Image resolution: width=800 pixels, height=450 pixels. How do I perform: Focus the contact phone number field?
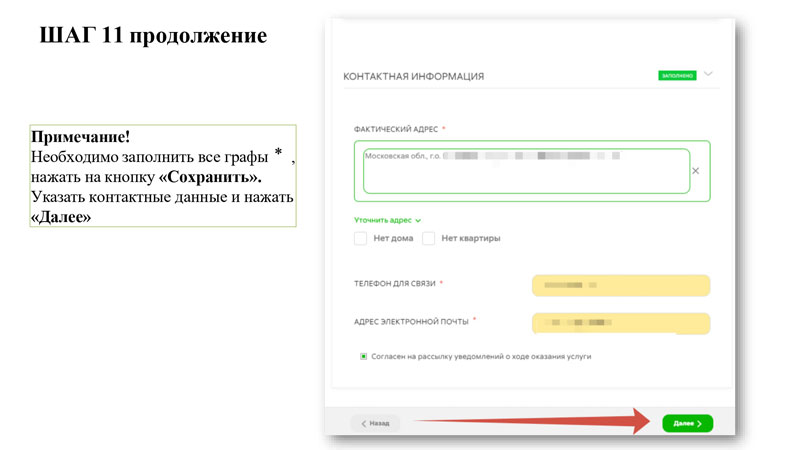coord(621,286)
